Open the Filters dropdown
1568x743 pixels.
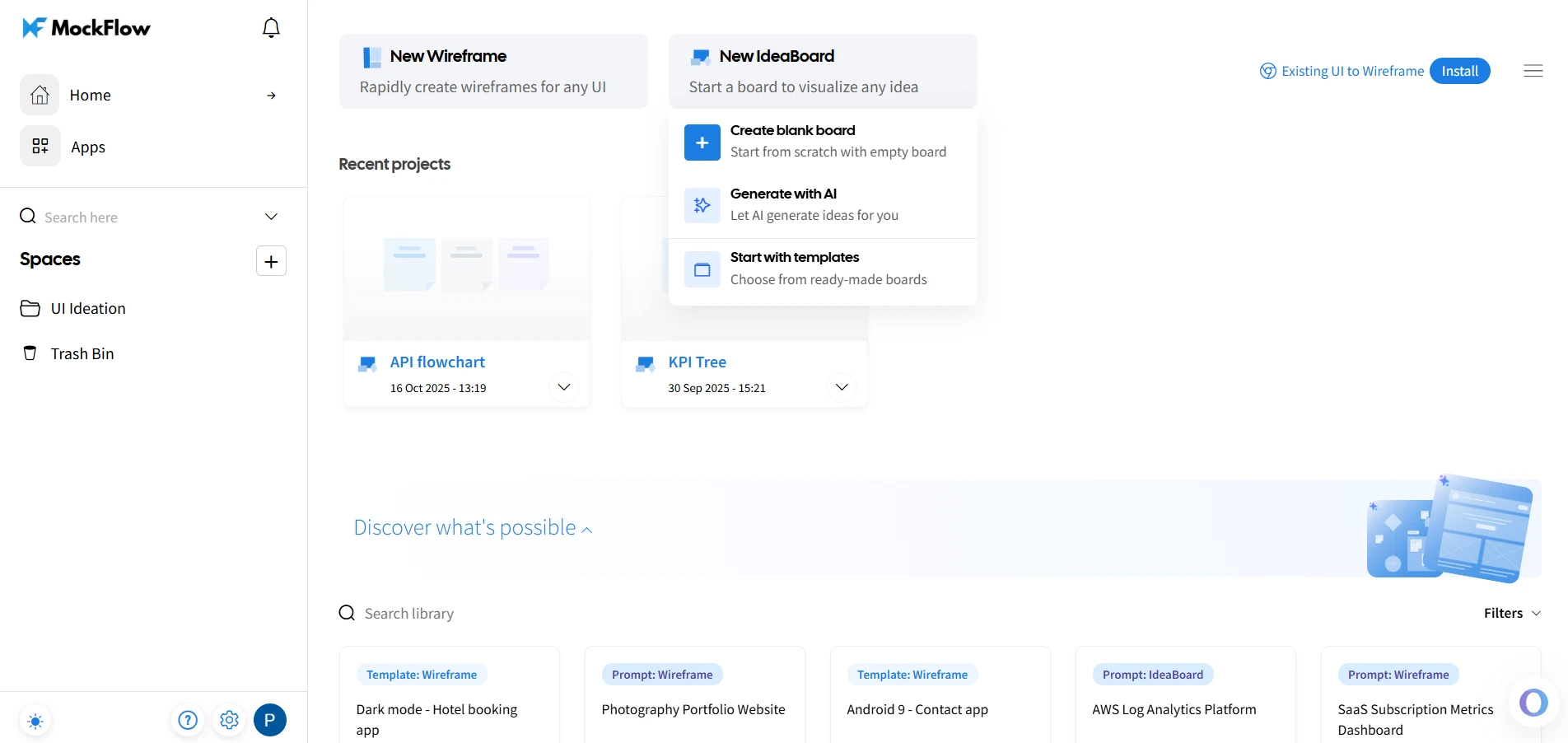pyautogui.click(x=1510, y=613)
